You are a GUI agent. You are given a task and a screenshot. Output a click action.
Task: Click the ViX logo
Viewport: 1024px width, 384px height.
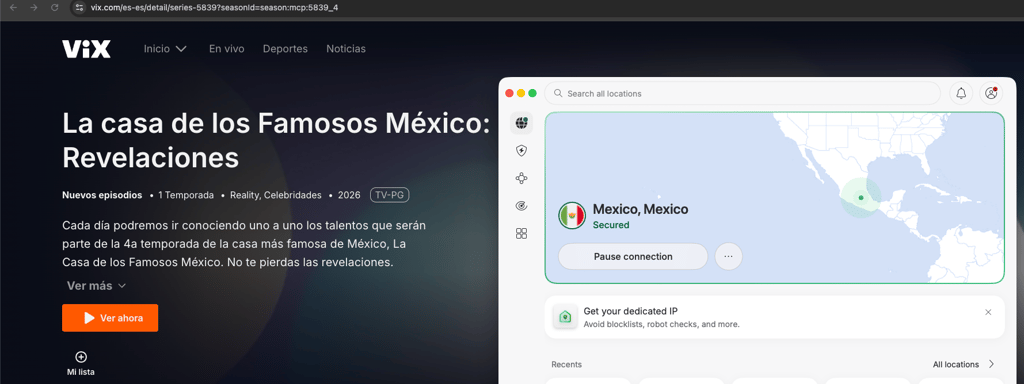click(86, 49)
